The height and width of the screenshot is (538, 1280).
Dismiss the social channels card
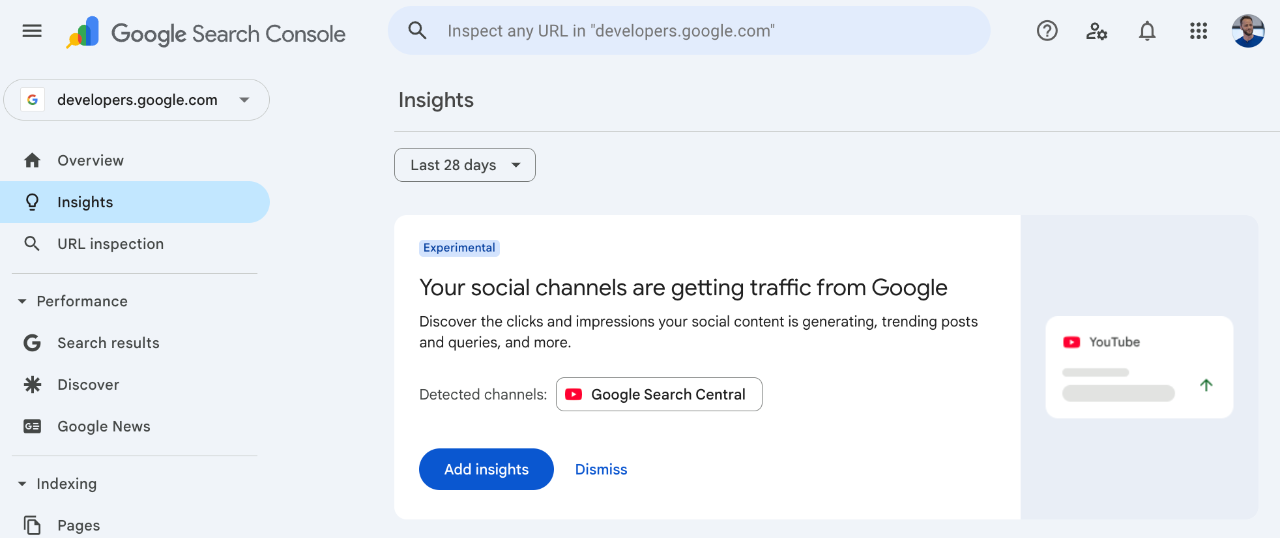(x=601, y=469)
